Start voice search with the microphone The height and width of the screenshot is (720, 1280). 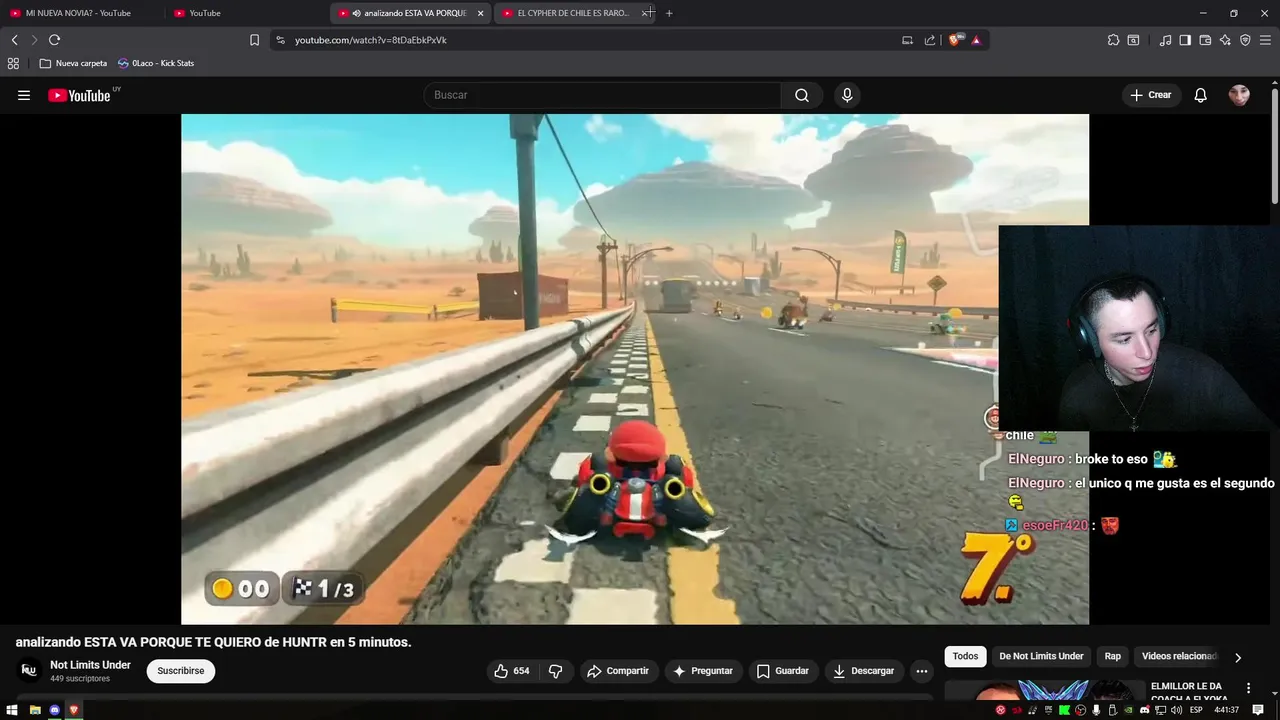coord(847,95)
